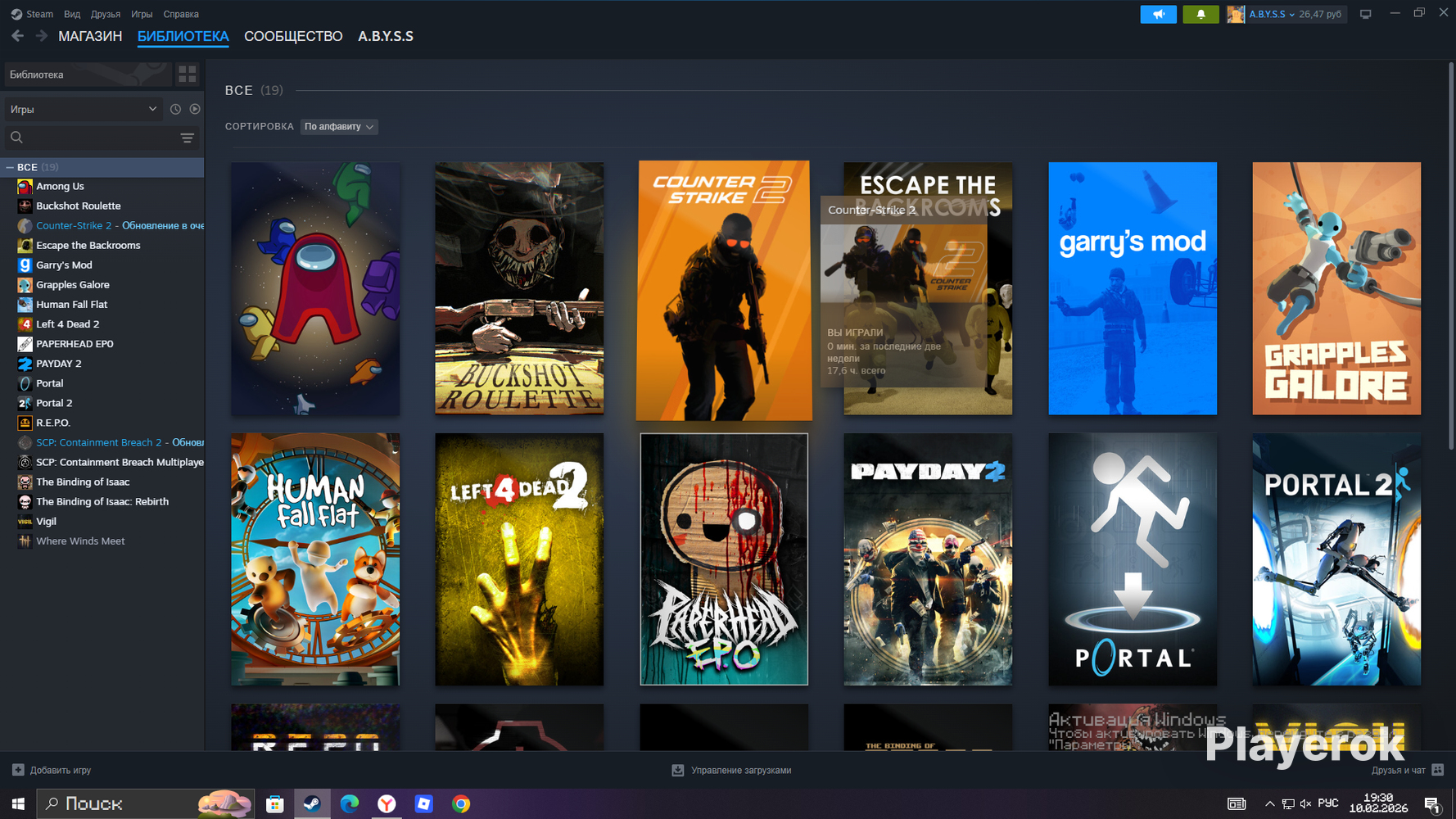Select Counter-Strike 2 in sidebar list
This screenshot has width=1456, height=819.
[x=102, y=226]
